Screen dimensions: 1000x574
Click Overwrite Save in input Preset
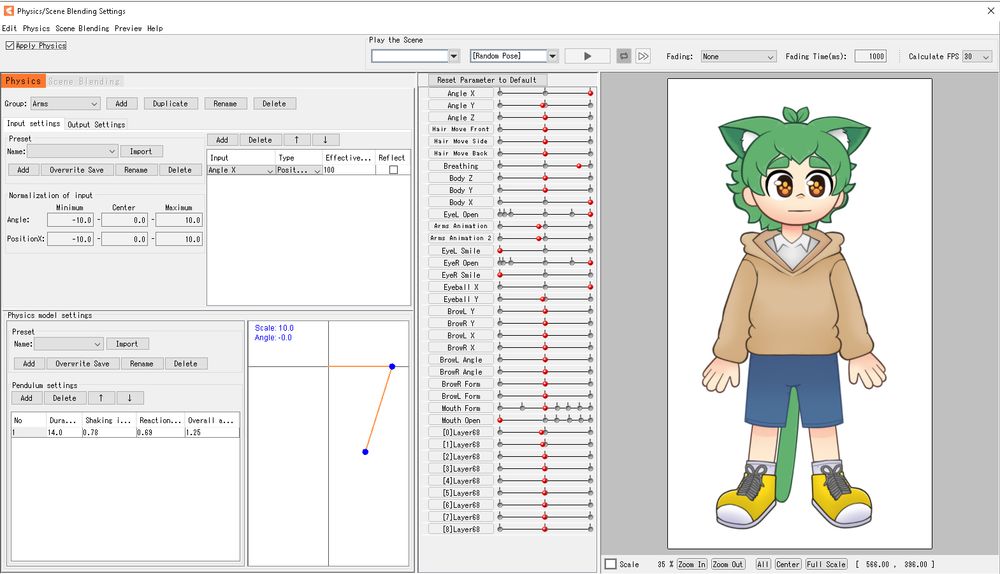pyautogui.click(x=77, y=170)
